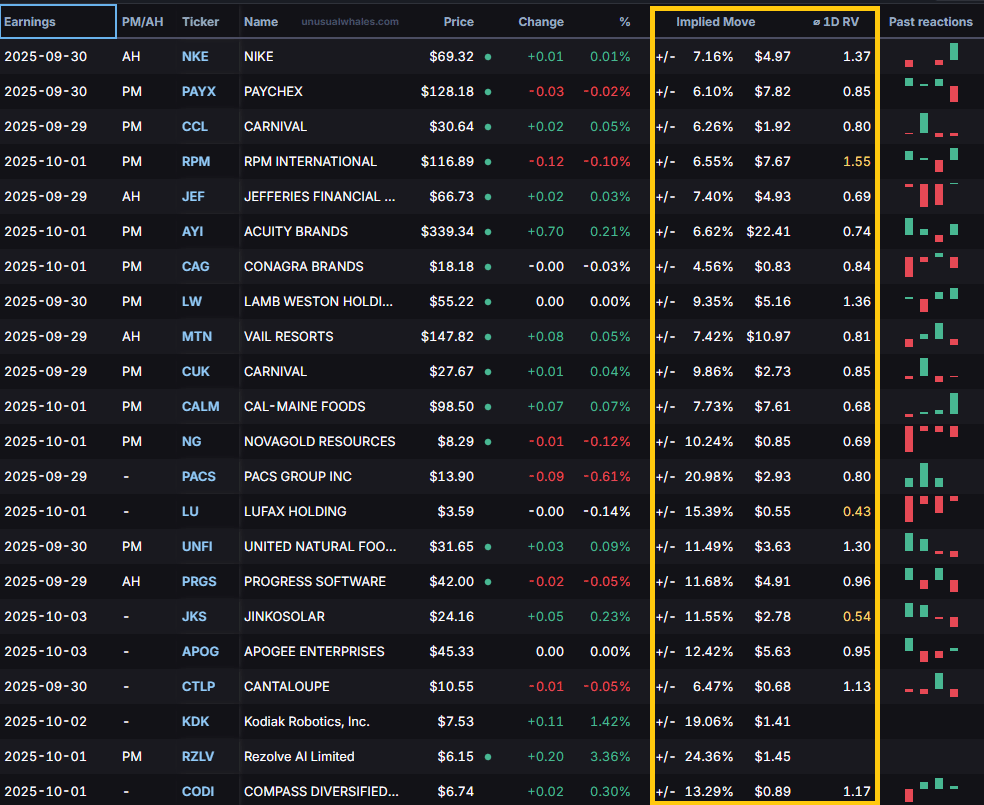Select the CAL-MAINE FOODS company name

coord(304,407)
